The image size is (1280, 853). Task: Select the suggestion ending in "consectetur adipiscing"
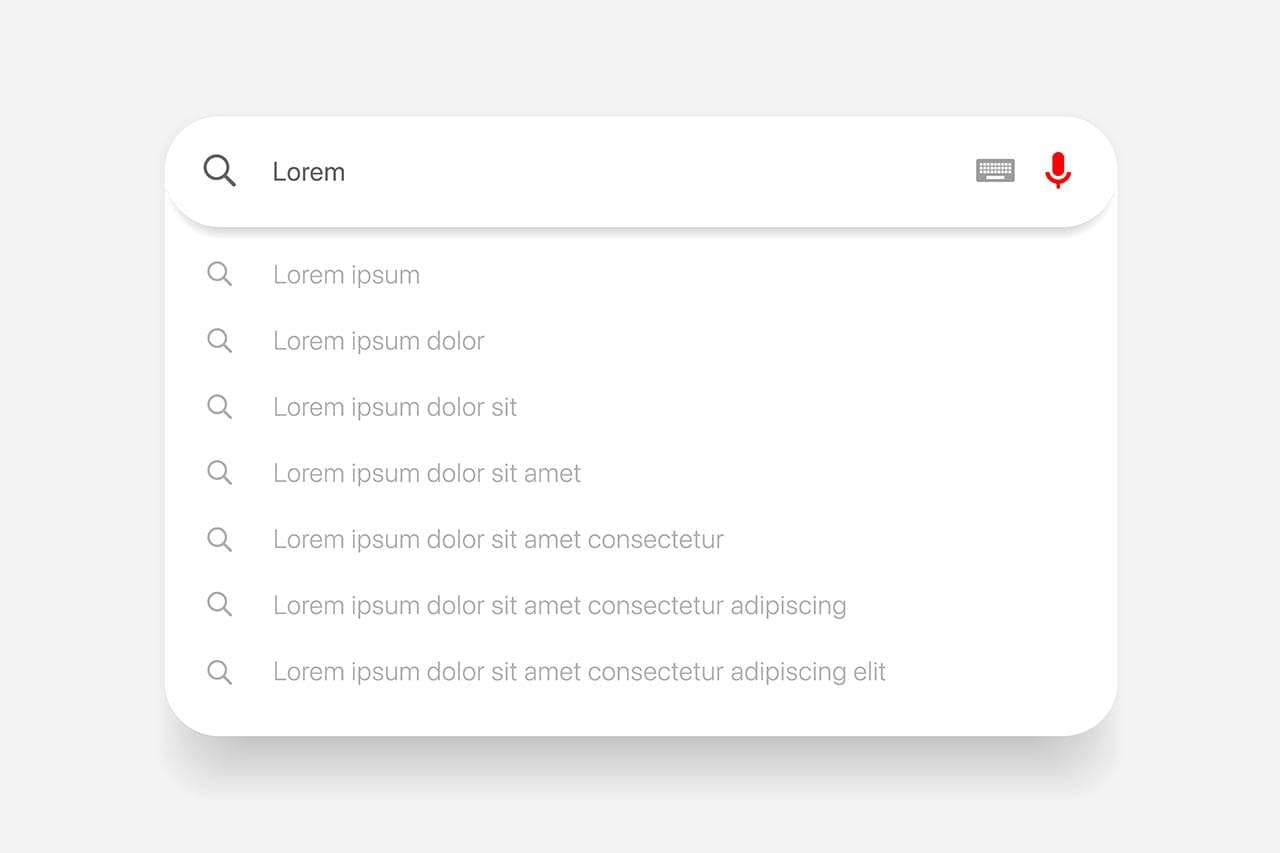(x=560, y=605)
